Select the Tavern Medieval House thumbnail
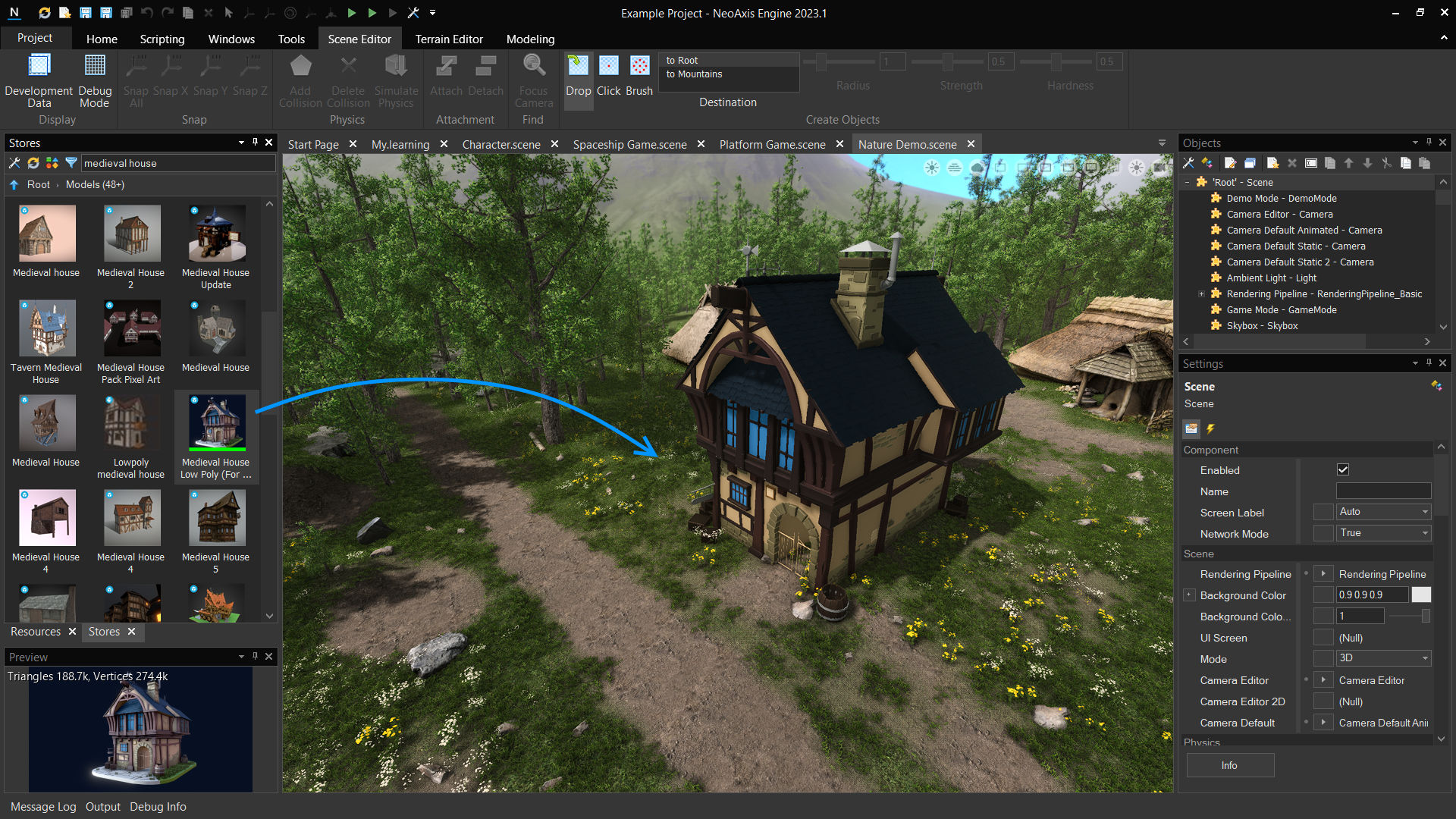Viewport: 1456px width, 819px height. click(x=47, y=328)
